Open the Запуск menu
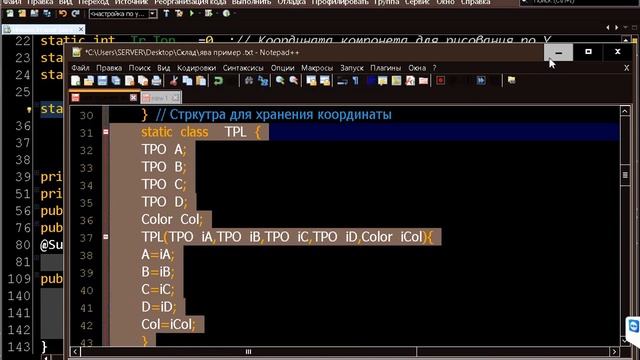The height and width of the screenshot is (360, 640). click(x=352, y=68)
